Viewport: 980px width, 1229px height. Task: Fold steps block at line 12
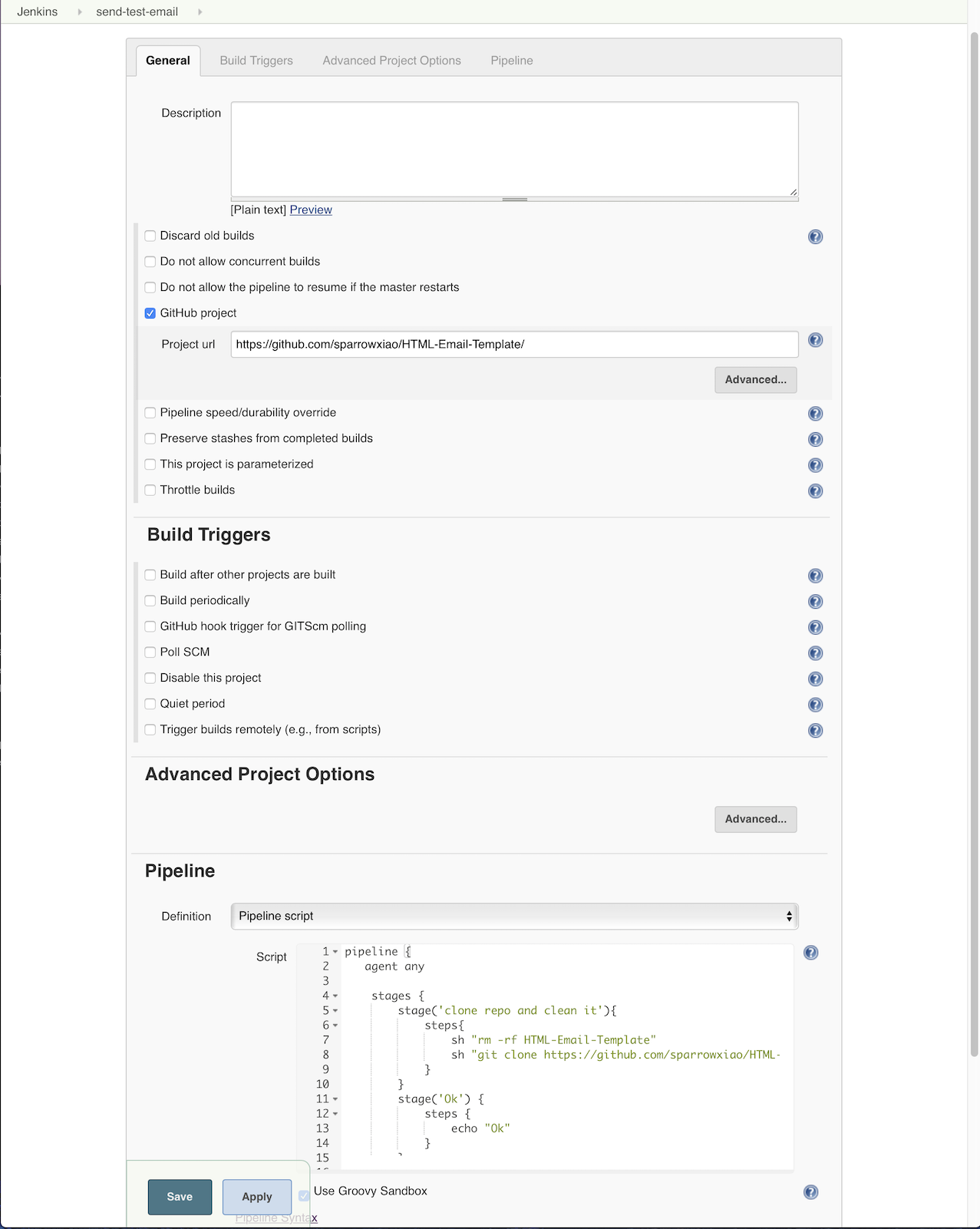335,1114
